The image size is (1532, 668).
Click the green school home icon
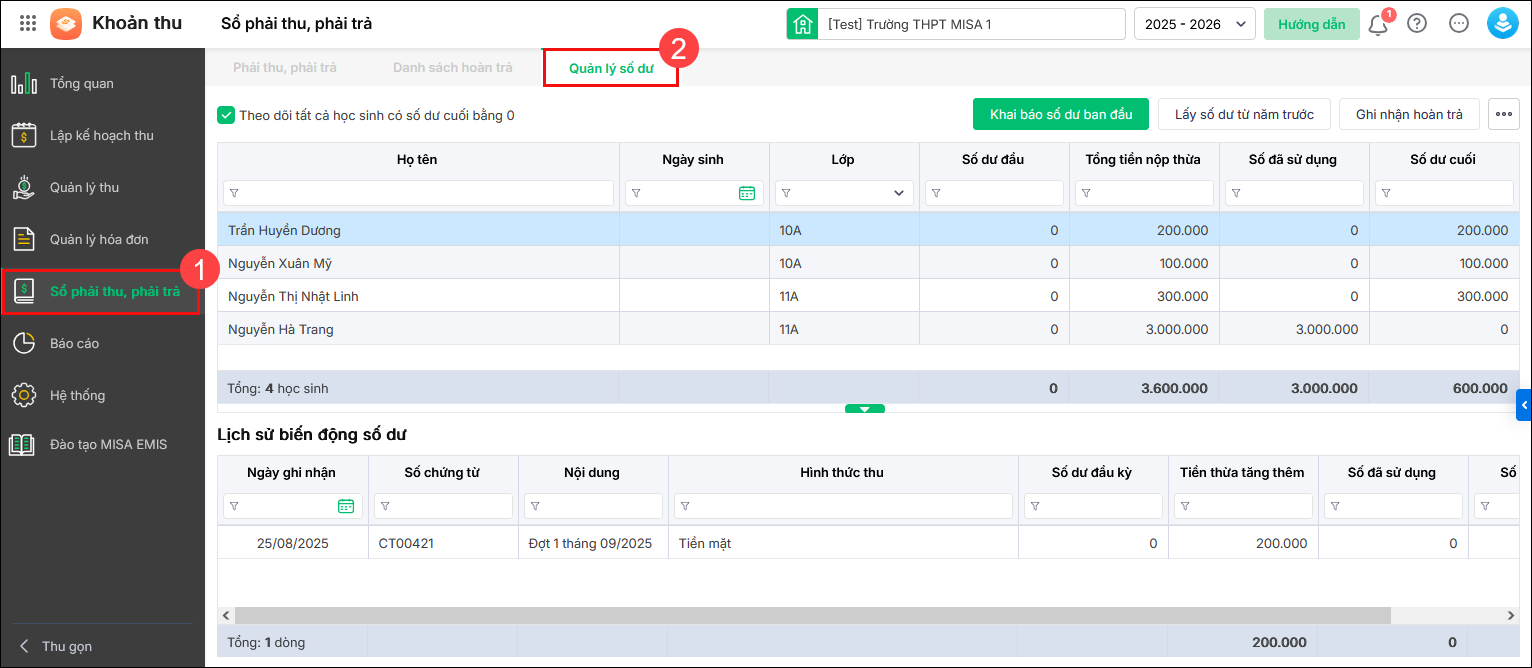[x=802, y=24]
